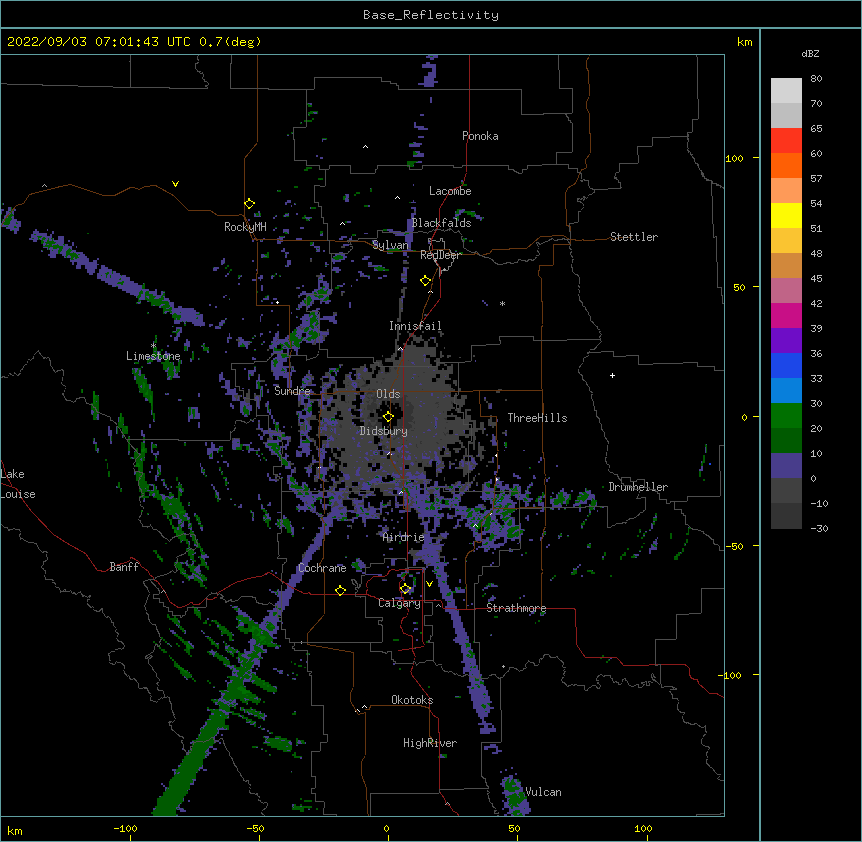Click the yellow marker below Cochrane label
862x842 pixels.
click(x=340, y=590)
